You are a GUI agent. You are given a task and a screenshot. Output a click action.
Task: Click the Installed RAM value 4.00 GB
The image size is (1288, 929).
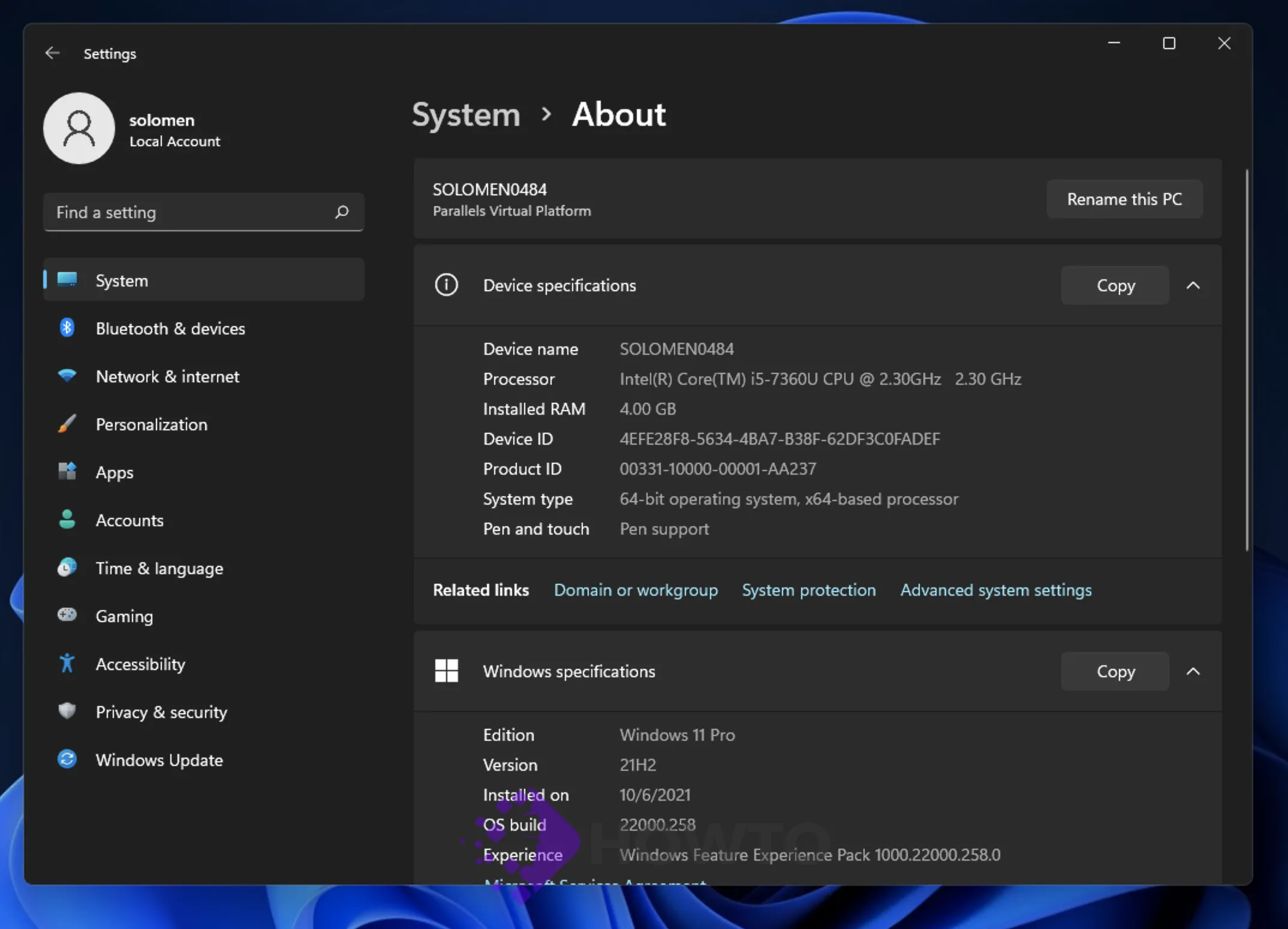pos(648,409)
